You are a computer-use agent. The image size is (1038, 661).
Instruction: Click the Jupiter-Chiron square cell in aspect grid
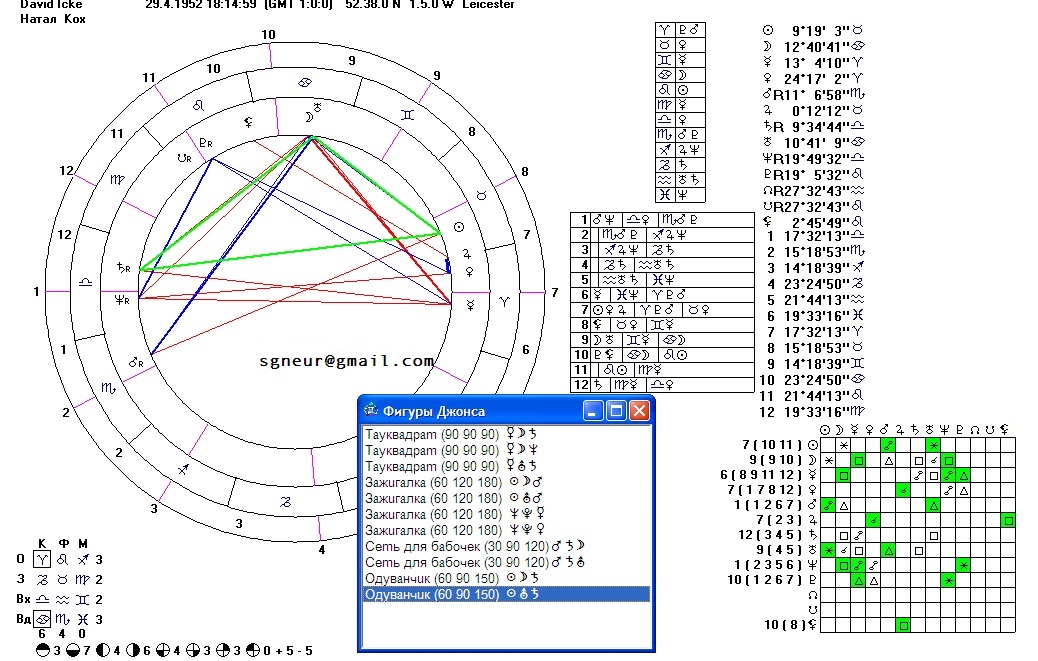coord(1008,520)
